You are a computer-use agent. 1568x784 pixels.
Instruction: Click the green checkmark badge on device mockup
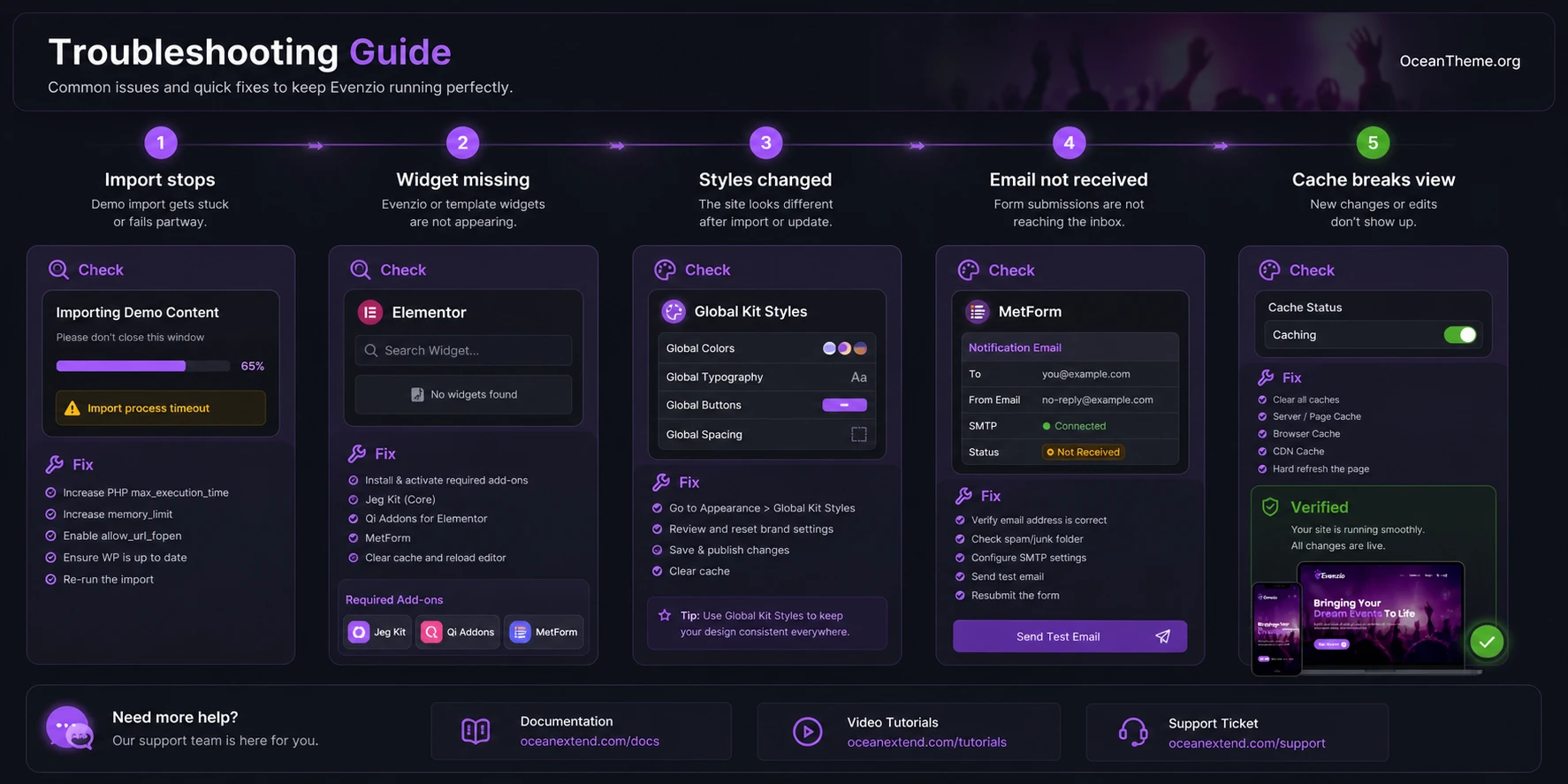pos(1487,642)
